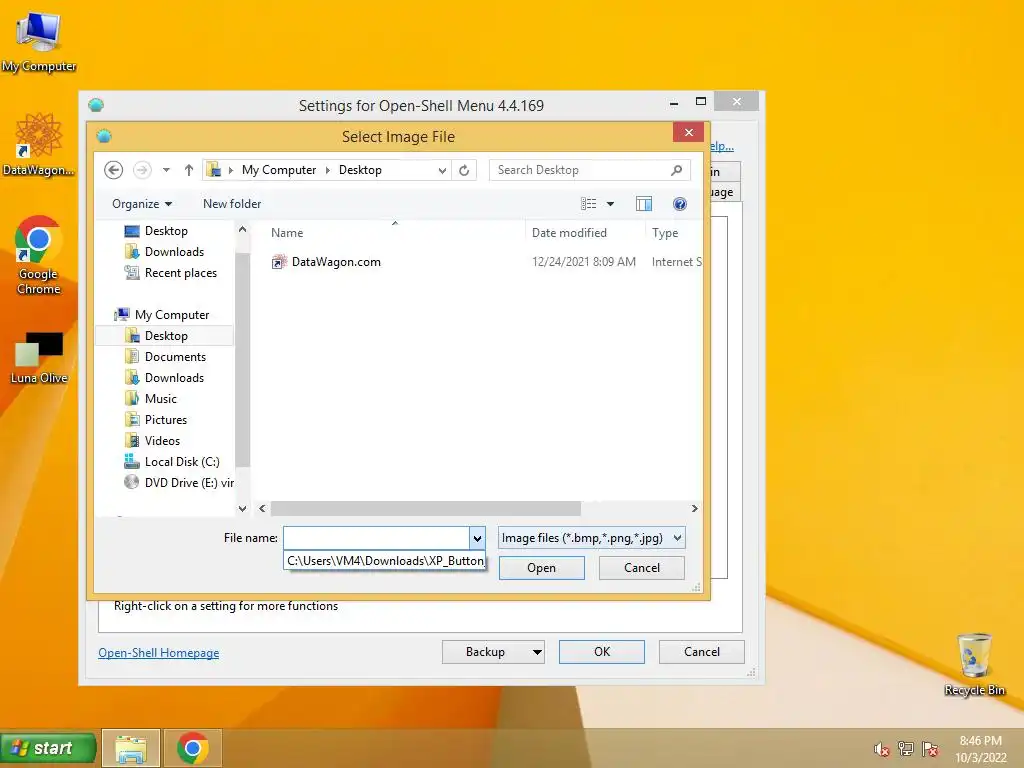Screen dimensions: 1024x768
Task: Expand the Backup dropdown arrow
Action: tap(537, 652)
